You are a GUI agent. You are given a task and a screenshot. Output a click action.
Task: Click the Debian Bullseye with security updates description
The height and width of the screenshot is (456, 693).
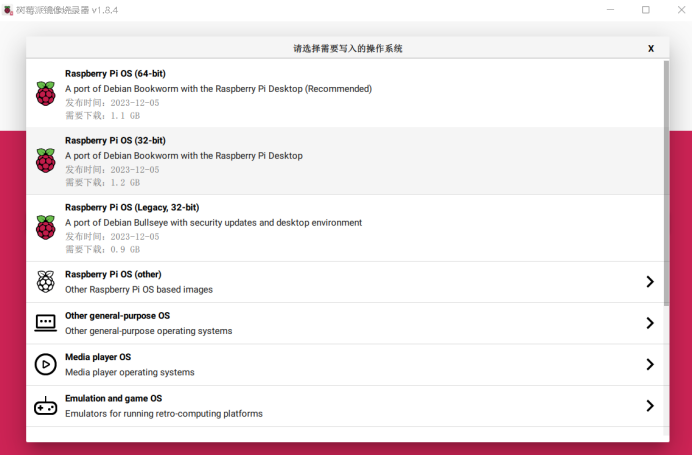coord(213,223)
